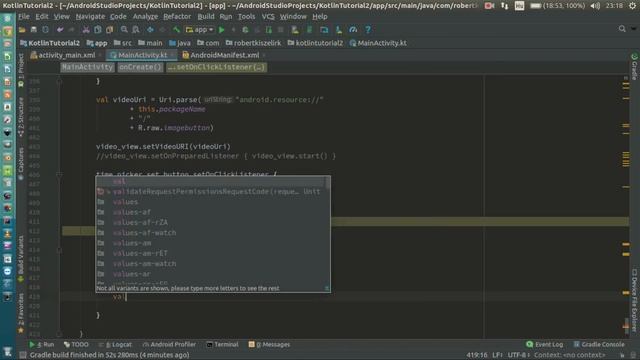Open the TODO tool window

click(76, 345)
